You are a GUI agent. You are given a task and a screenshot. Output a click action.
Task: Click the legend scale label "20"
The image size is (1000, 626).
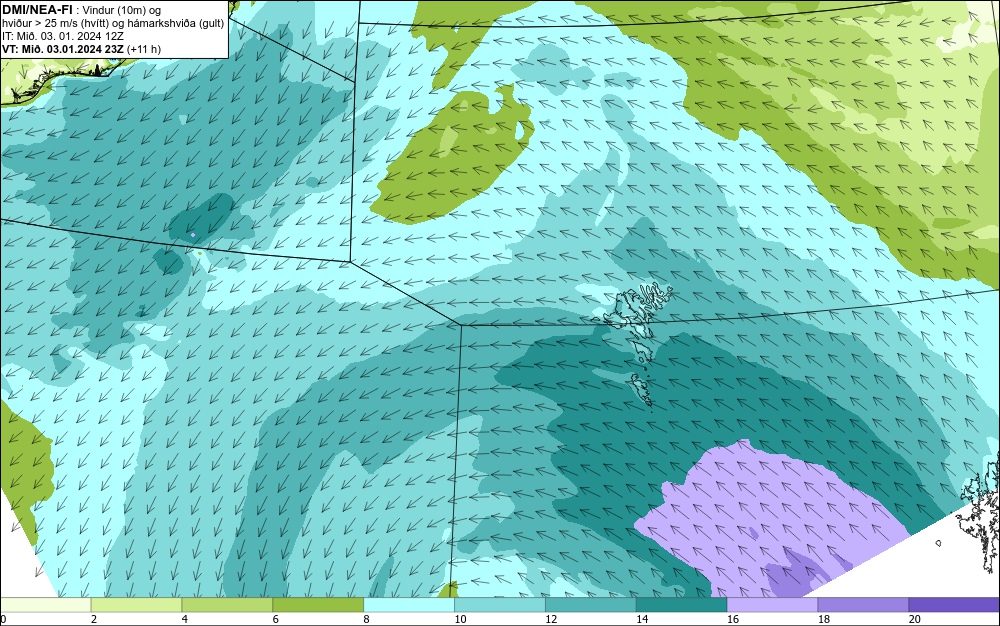[x=915, y=619]
